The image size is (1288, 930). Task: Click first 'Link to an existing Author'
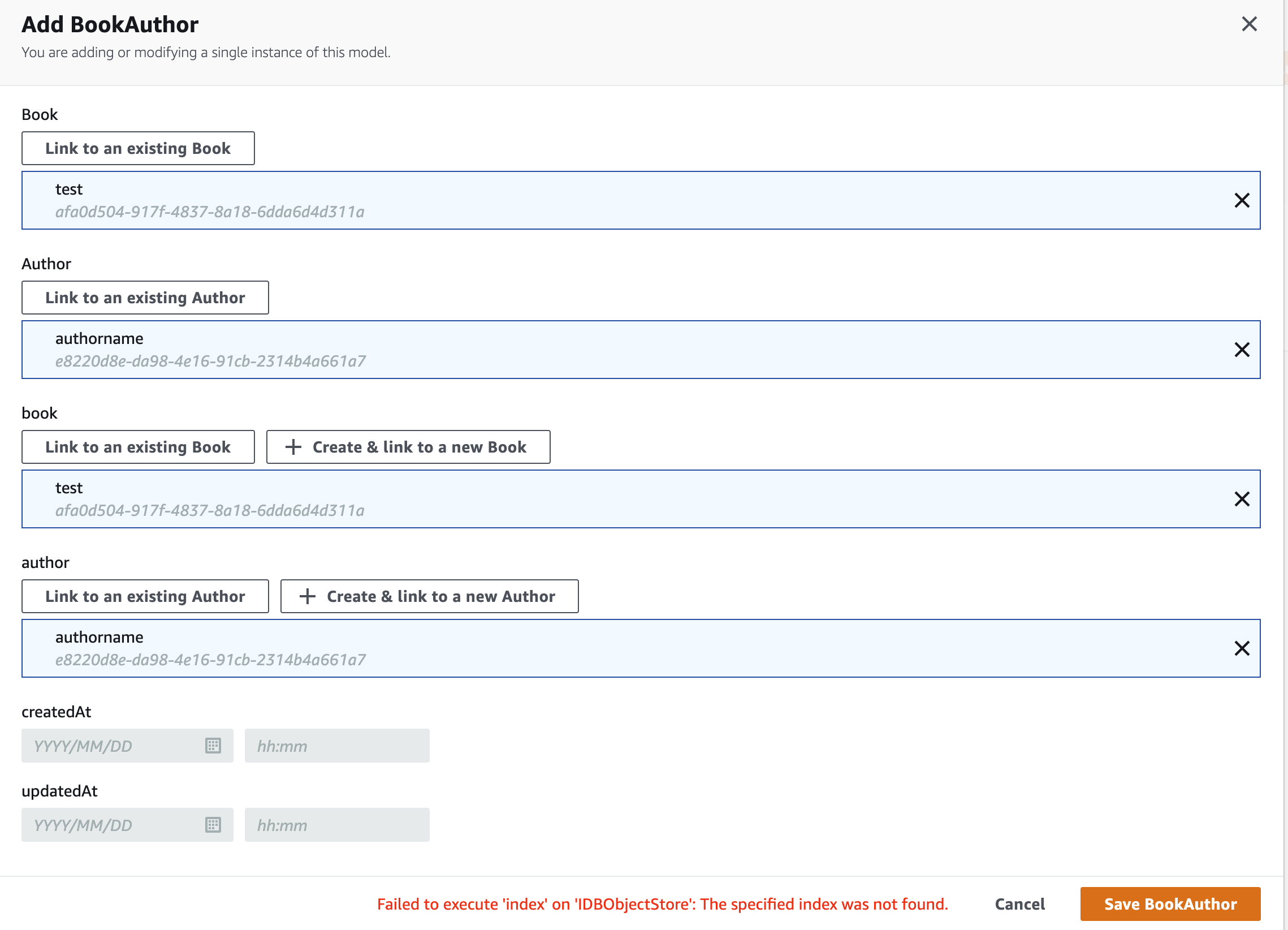(x=145, y=298)
